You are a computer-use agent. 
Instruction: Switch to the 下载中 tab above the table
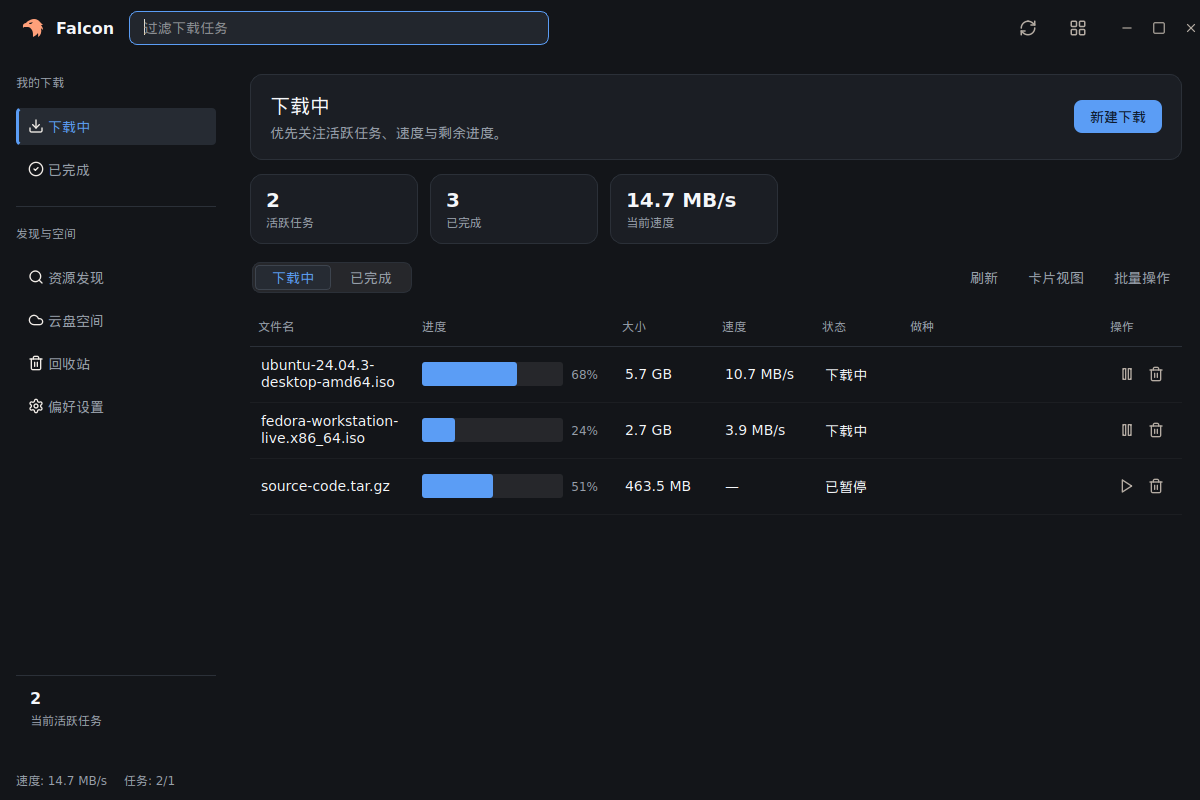pos(293,278)
